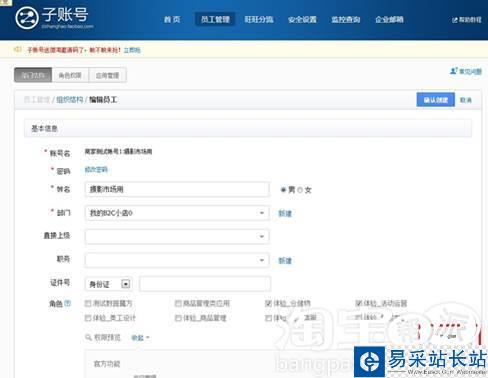The width and height of the screenshot is (488, 378).
Task: Switch to the 部门结构 tab
Action: click(x=33, y=75)
